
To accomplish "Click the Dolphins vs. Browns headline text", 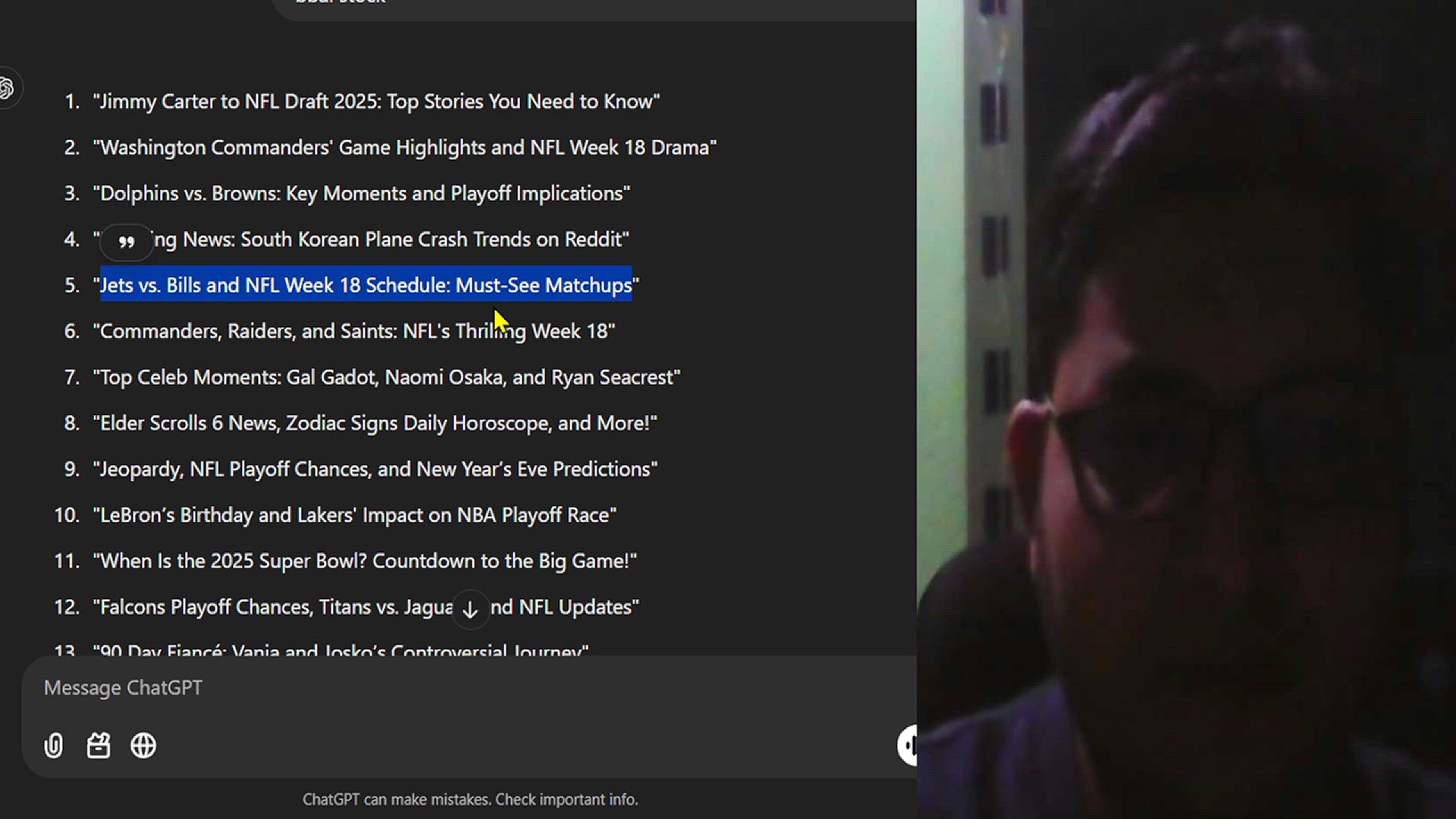I will pyautogui.click(x=361, y=193).
